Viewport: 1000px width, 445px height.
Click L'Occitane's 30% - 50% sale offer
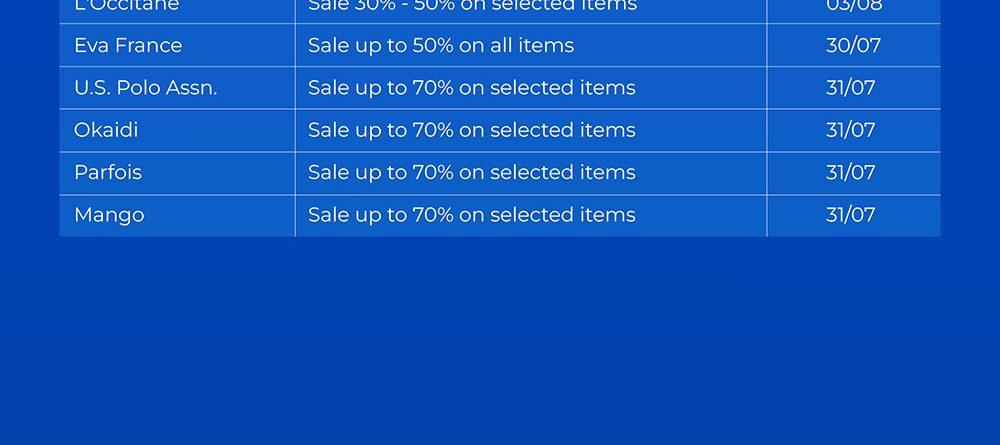tap(472, 6)
